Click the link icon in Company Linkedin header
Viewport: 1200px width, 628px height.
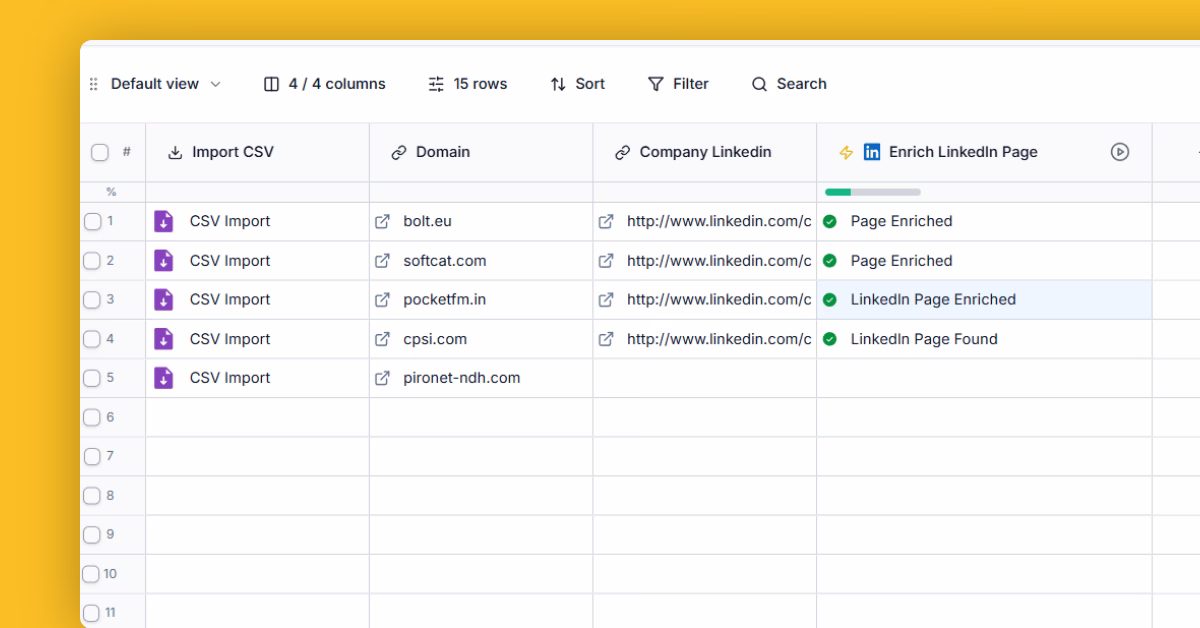point(622,152)
